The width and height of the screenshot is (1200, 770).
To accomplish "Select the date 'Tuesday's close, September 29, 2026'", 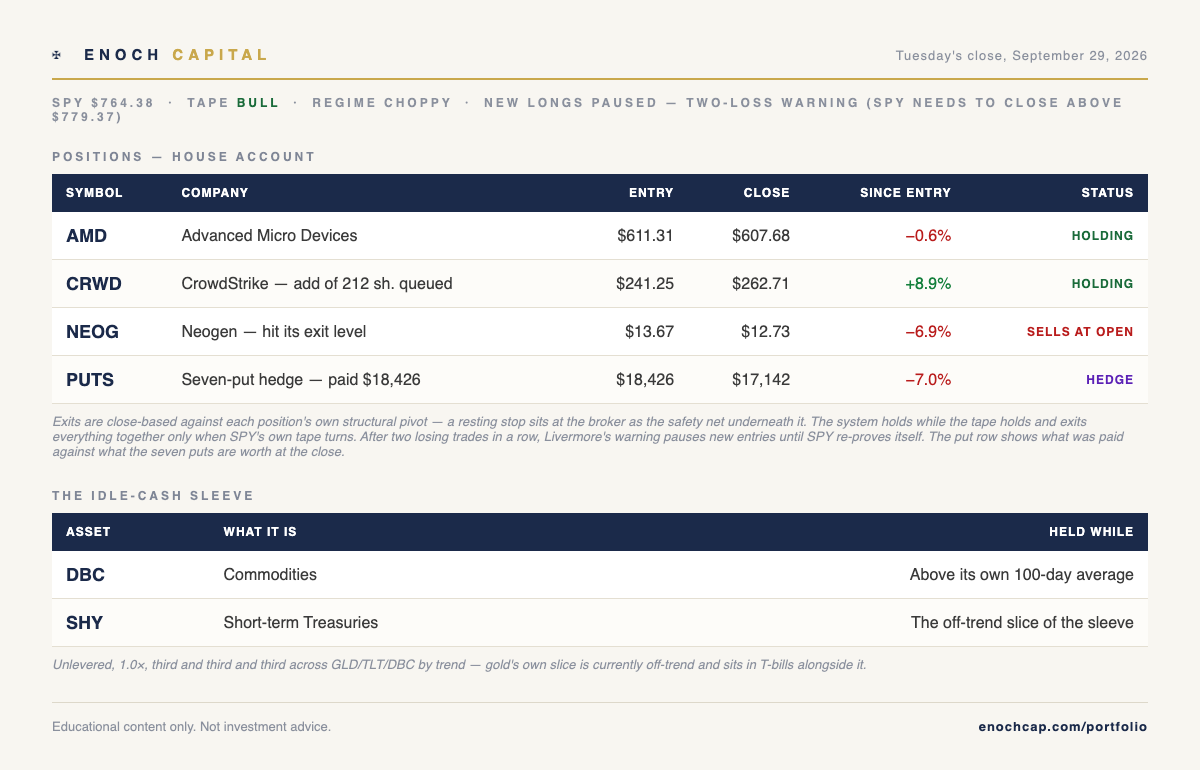I will [x=1021, y=56].
